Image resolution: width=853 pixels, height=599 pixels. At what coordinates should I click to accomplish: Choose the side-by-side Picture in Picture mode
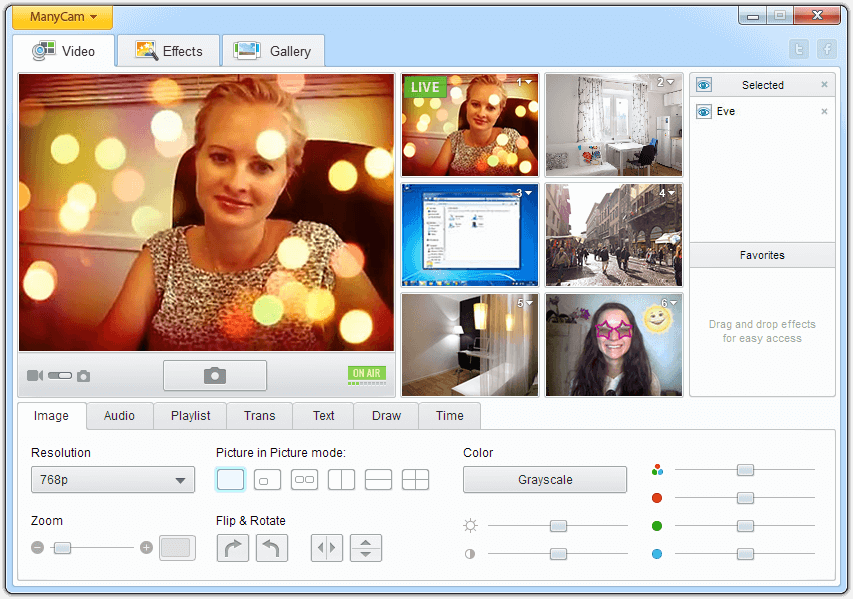point(341,479)
